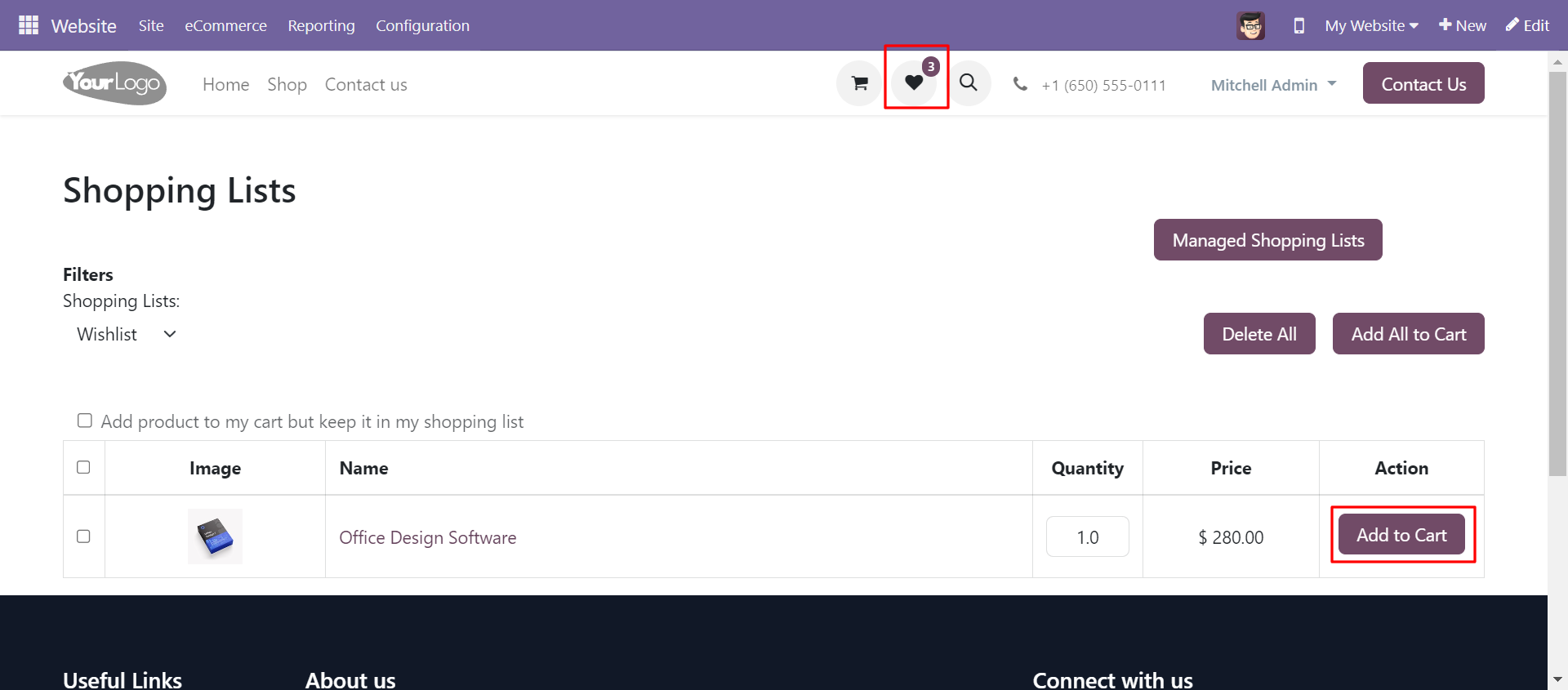Open the Wishlist shopping list dropdown
This screenshot has width=1568, height=690.
(127, 334)
